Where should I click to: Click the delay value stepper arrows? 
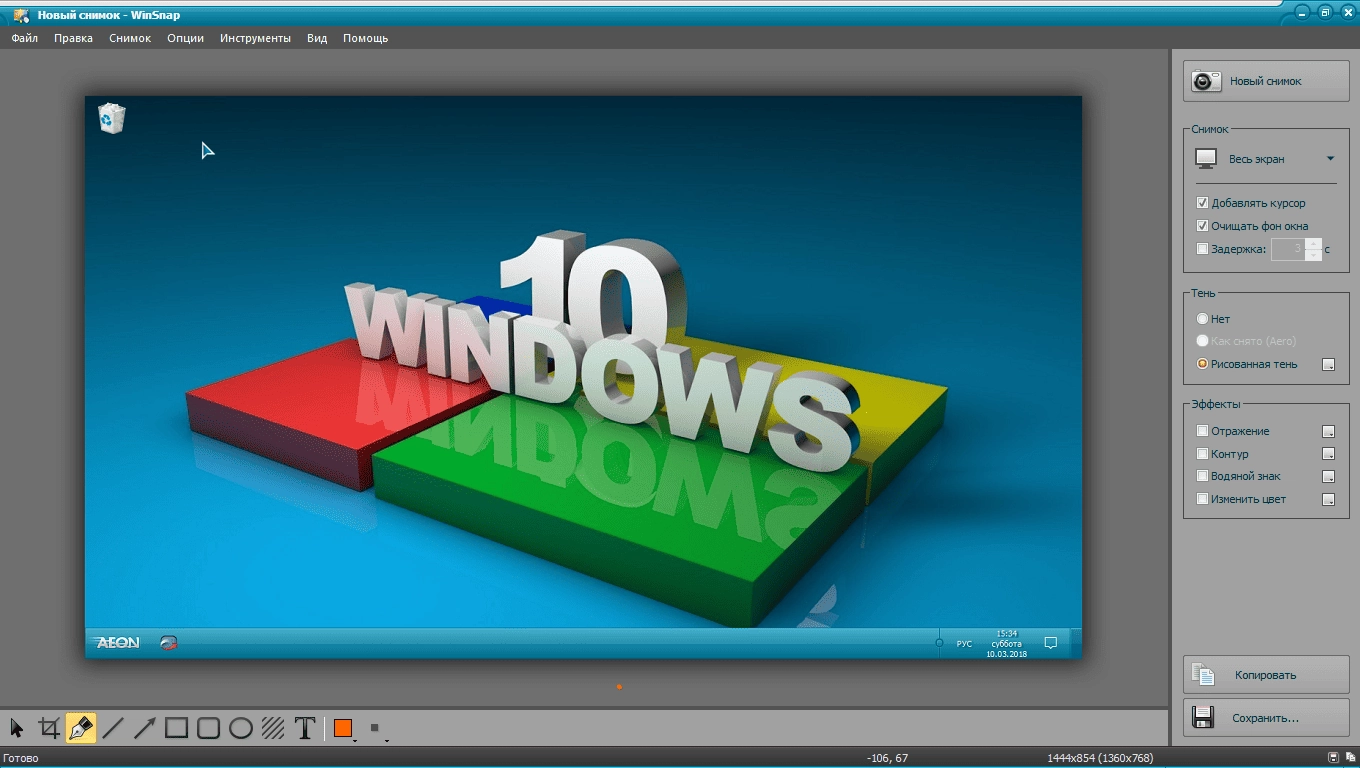pyautogui.click(x=1314, y=249)
